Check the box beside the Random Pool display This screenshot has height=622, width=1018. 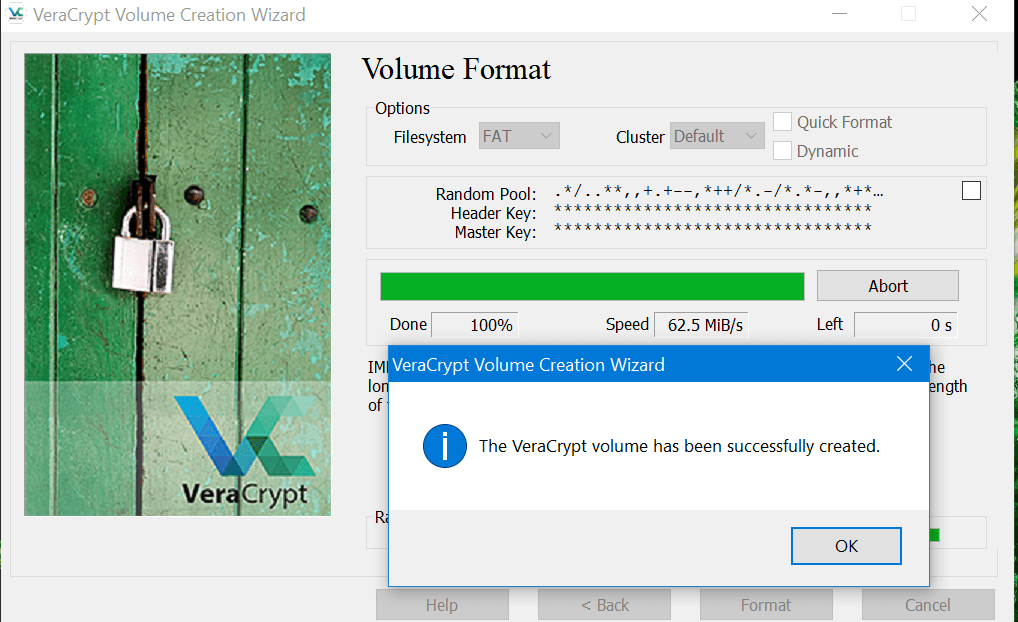pos(971,190)
